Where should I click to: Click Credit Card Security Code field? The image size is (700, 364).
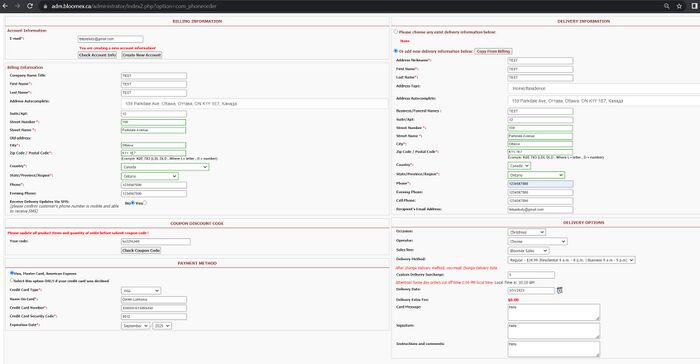[154, 316]
